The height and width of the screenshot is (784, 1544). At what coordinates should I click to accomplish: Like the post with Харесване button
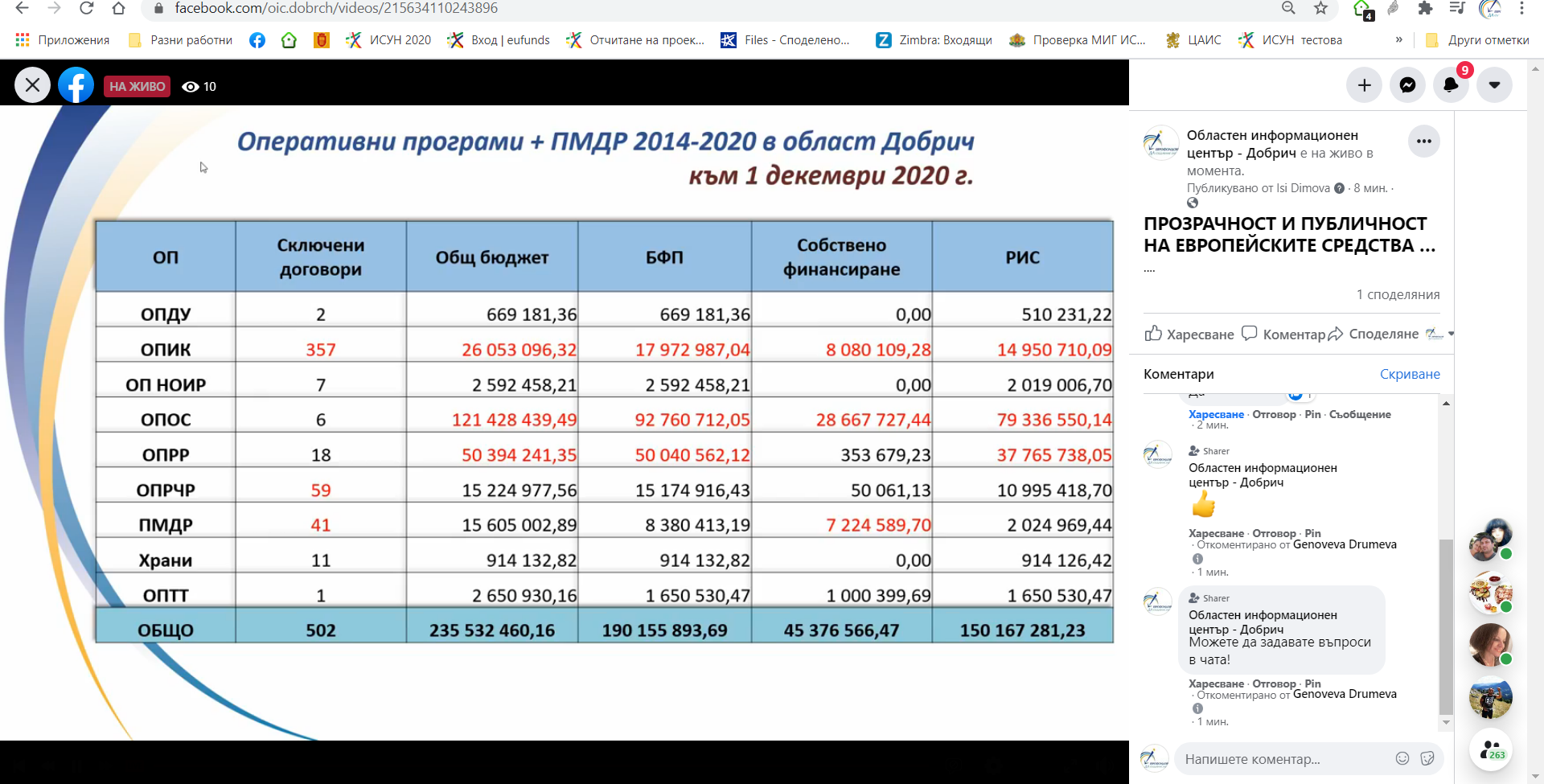coord(1189,334)
